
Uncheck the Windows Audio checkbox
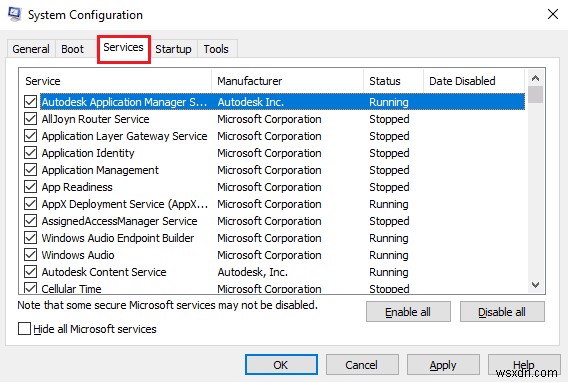coord(30,255)
